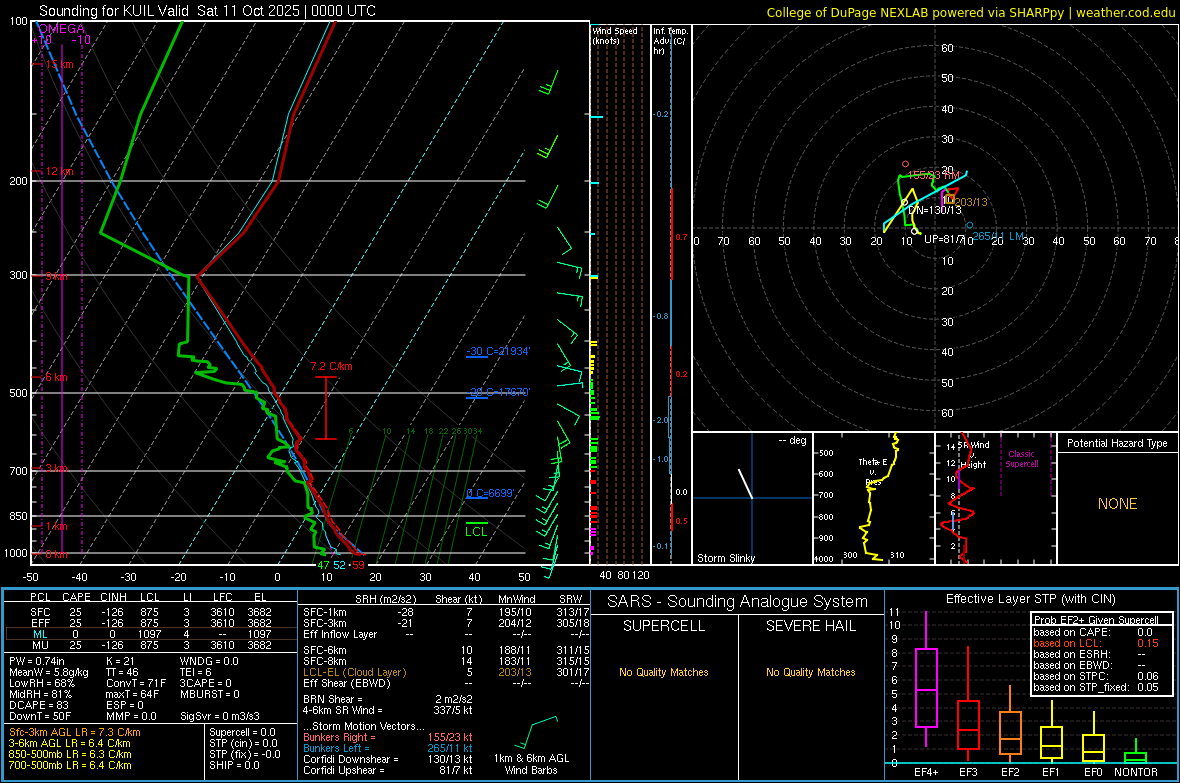The image size is (1180, 783).
Task: Click the 850 pressure level label
Action: pyautogui.click(x=18, y=516)
